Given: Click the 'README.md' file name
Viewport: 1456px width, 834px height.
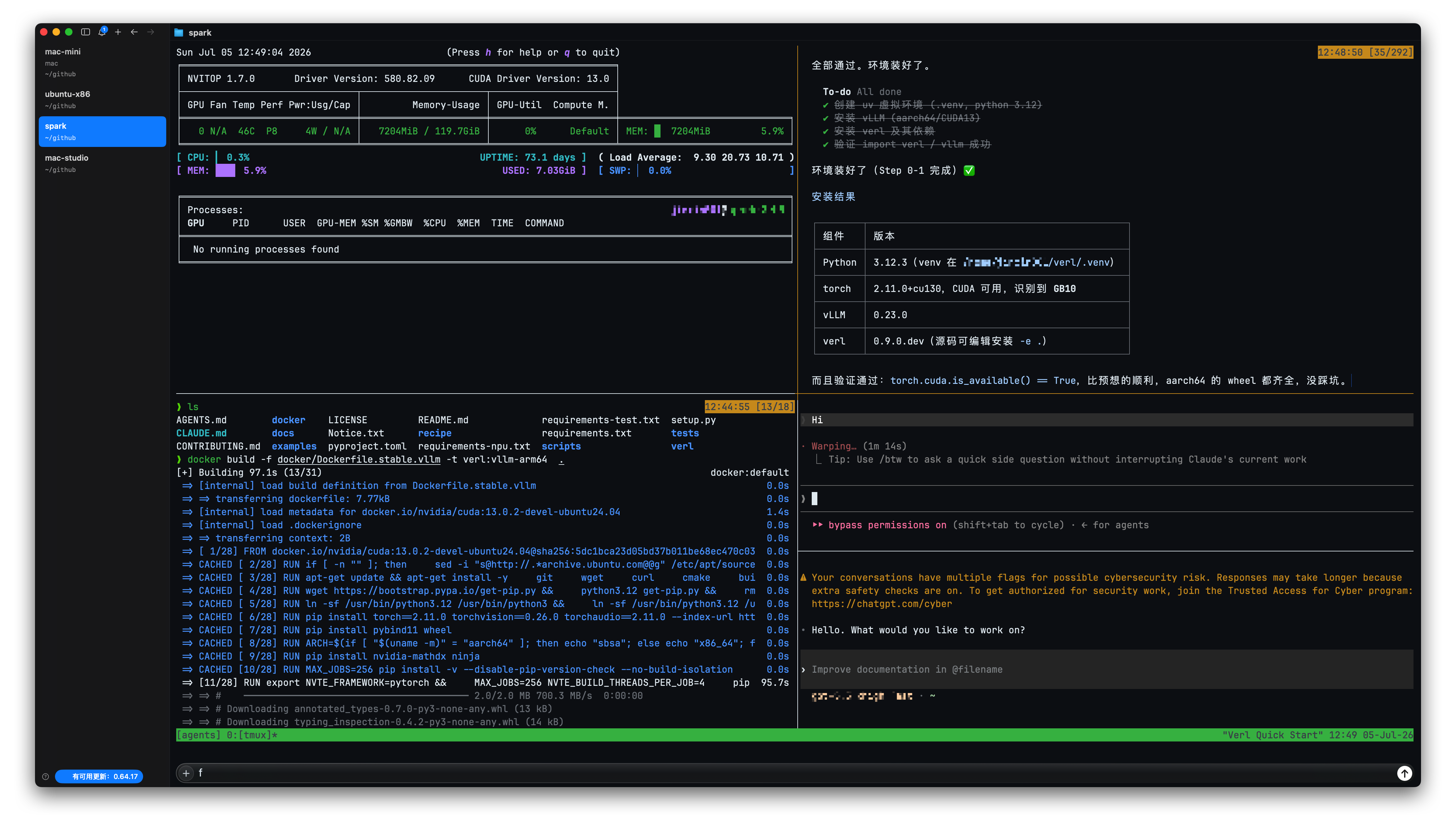Looking at the screenshot, I should point(443,420).
